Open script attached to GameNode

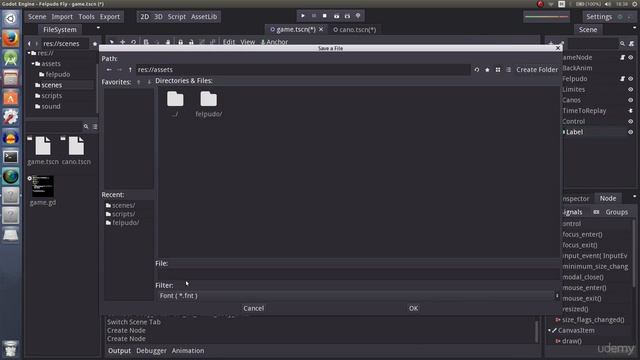tap(622, 58)
